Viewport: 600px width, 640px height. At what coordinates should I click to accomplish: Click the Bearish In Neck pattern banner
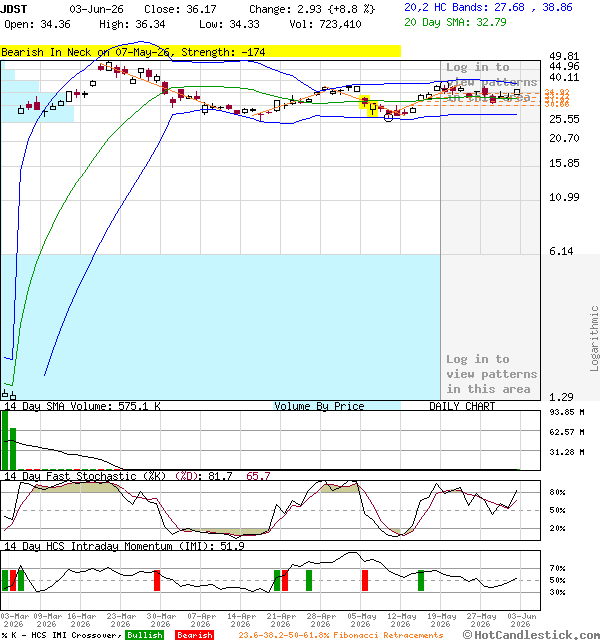pyautogui.click(x=200, y=52)
